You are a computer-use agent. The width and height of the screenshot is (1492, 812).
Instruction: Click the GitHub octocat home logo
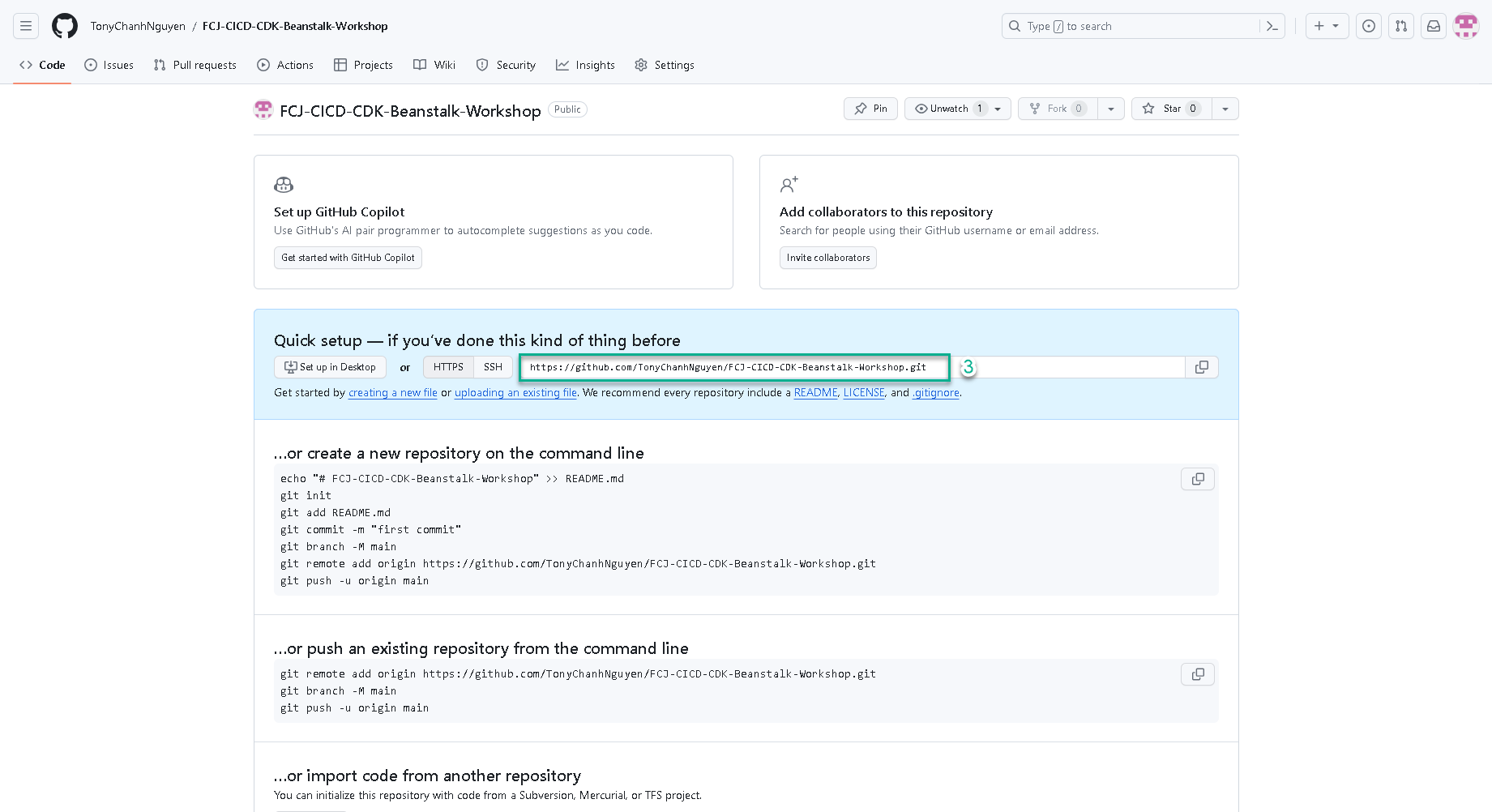tap(64, 25)
